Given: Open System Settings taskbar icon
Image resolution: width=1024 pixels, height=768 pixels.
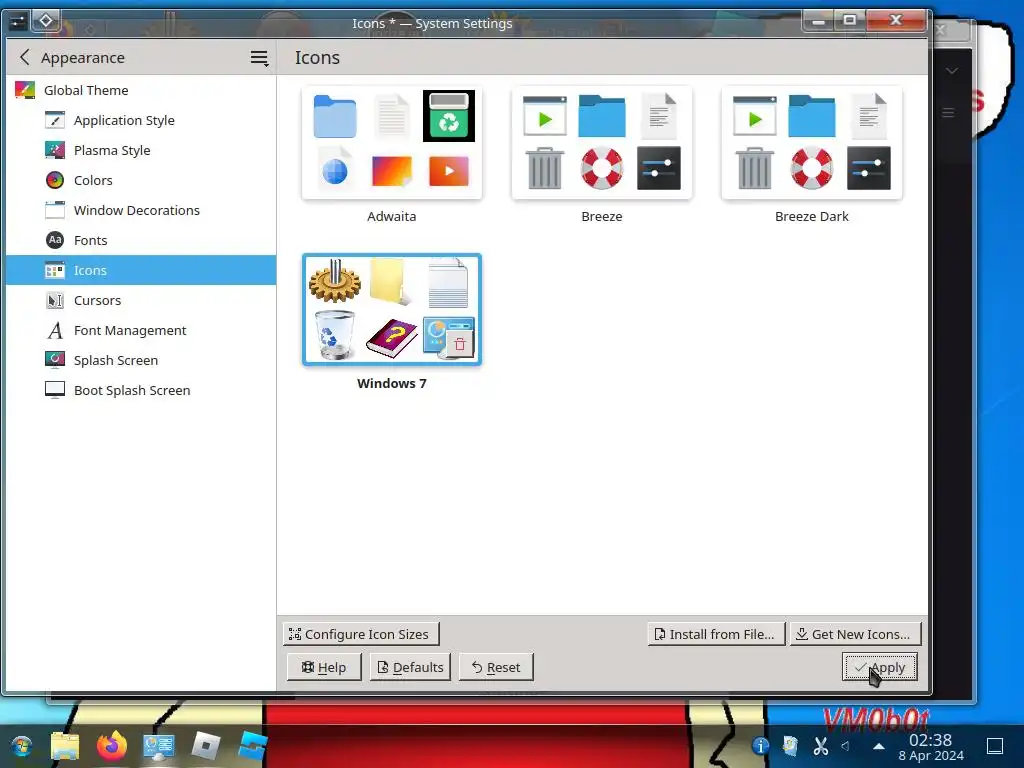Looking at the screenshot, I should point(159,746).
